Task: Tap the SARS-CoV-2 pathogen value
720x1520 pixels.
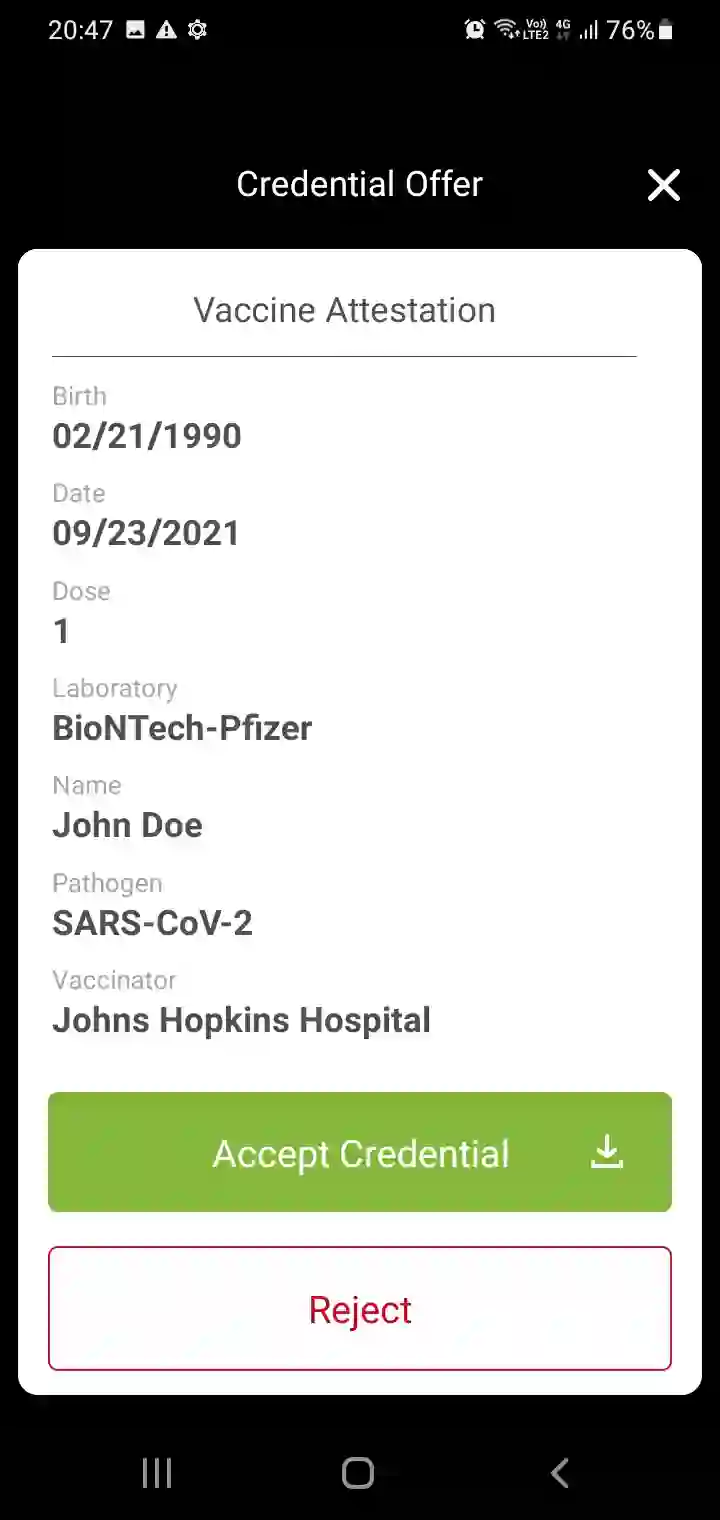Action: click(x=152, y=923)
